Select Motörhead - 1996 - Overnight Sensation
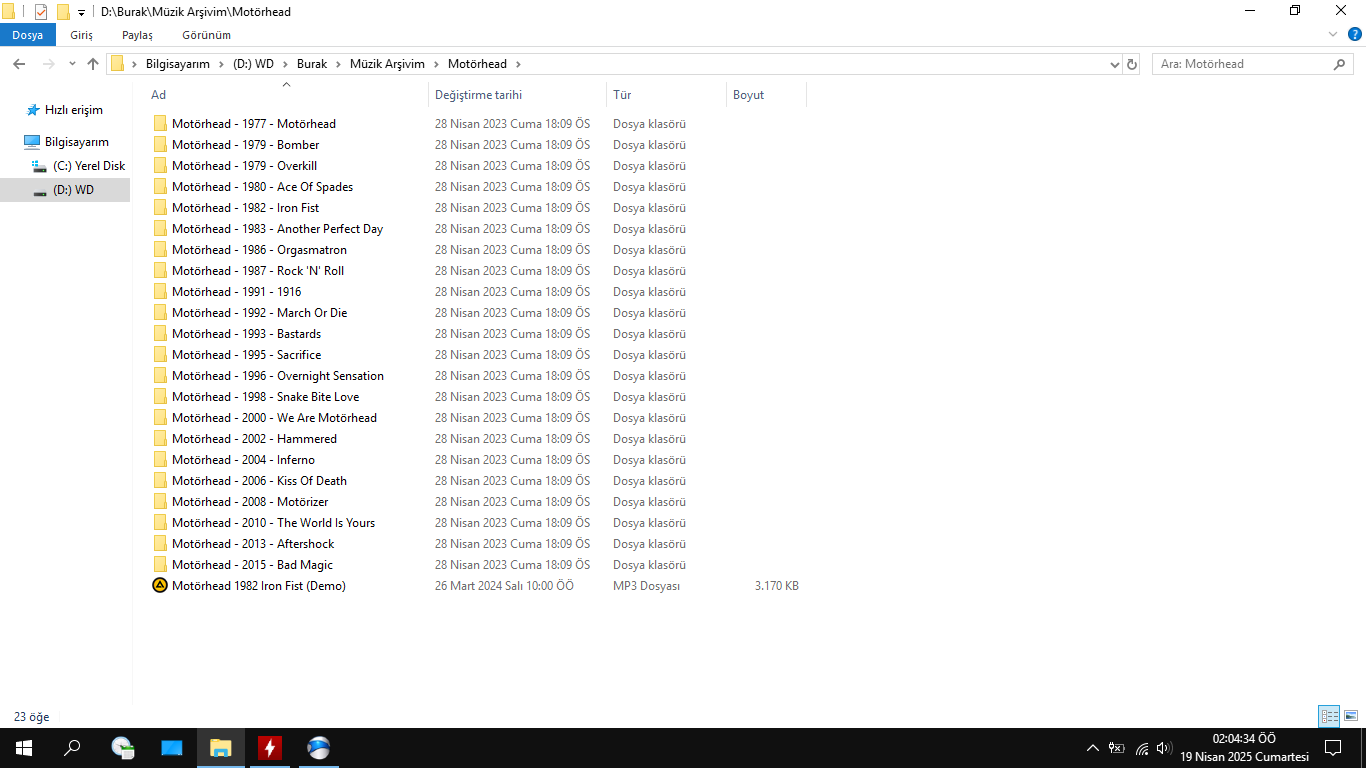The image size is (1366, 768). [278, 376]
